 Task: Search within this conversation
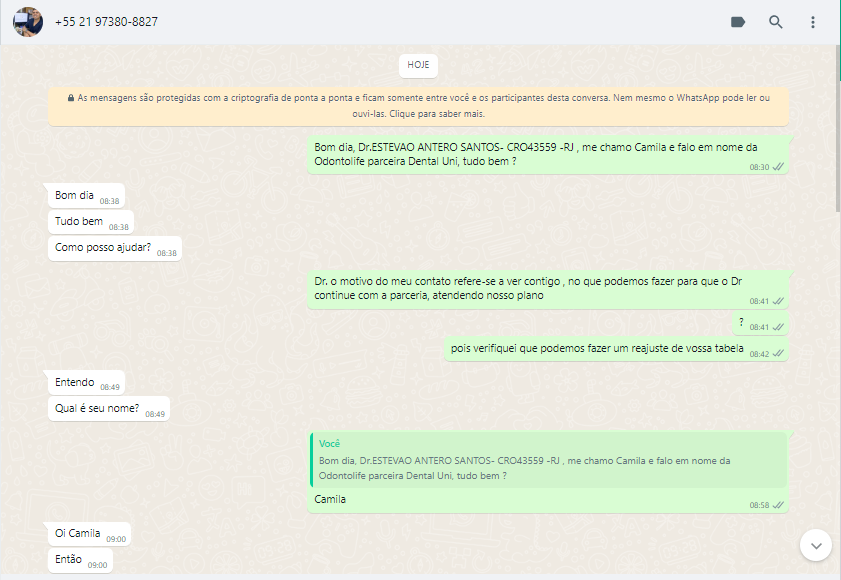tap(776, 22)
